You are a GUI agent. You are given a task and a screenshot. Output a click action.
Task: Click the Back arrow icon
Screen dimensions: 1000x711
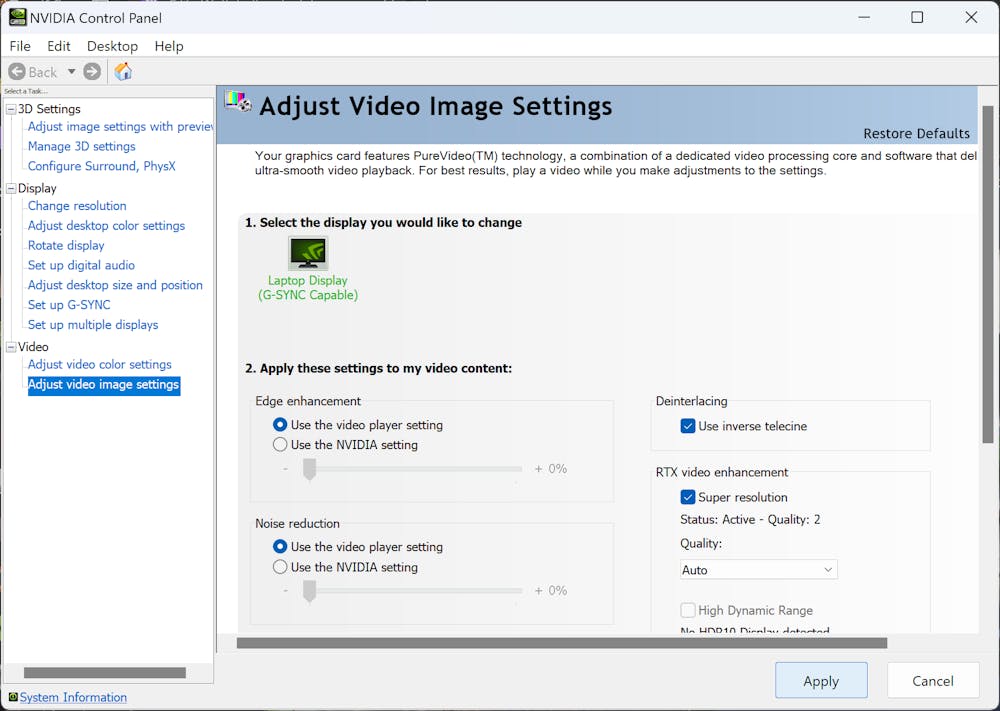(17, 71)
